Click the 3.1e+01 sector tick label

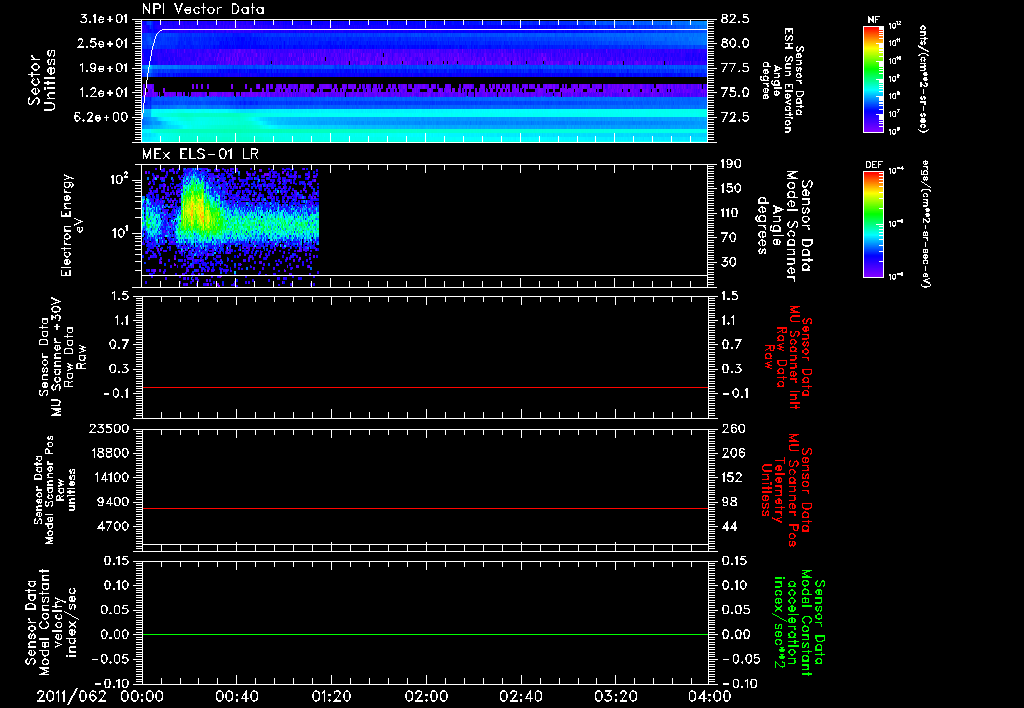tap(105, 19)
